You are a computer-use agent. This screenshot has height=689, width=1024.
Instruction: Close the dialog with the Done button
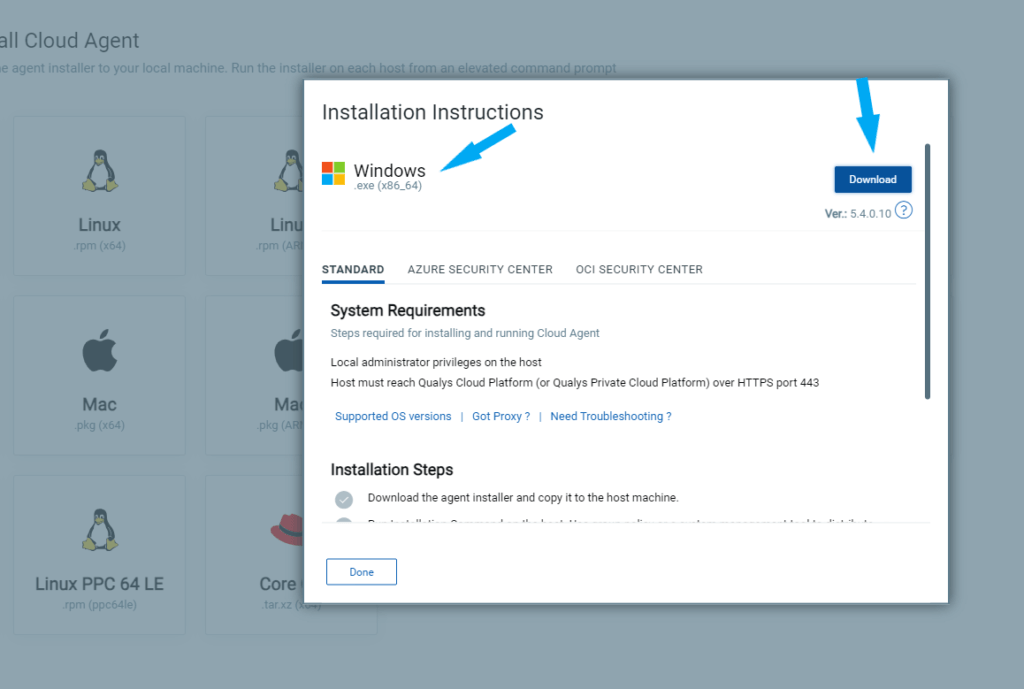pos(361,572)
